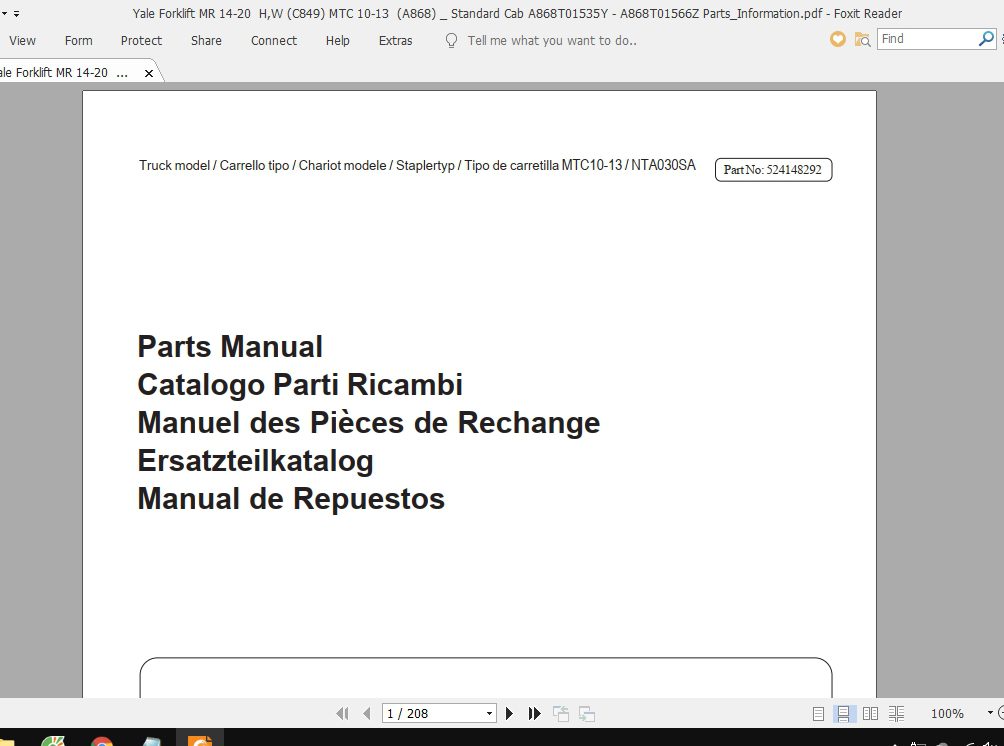
Task: Open the blue eraser-shaped taskbar icon
Action: tap(150, 742)
